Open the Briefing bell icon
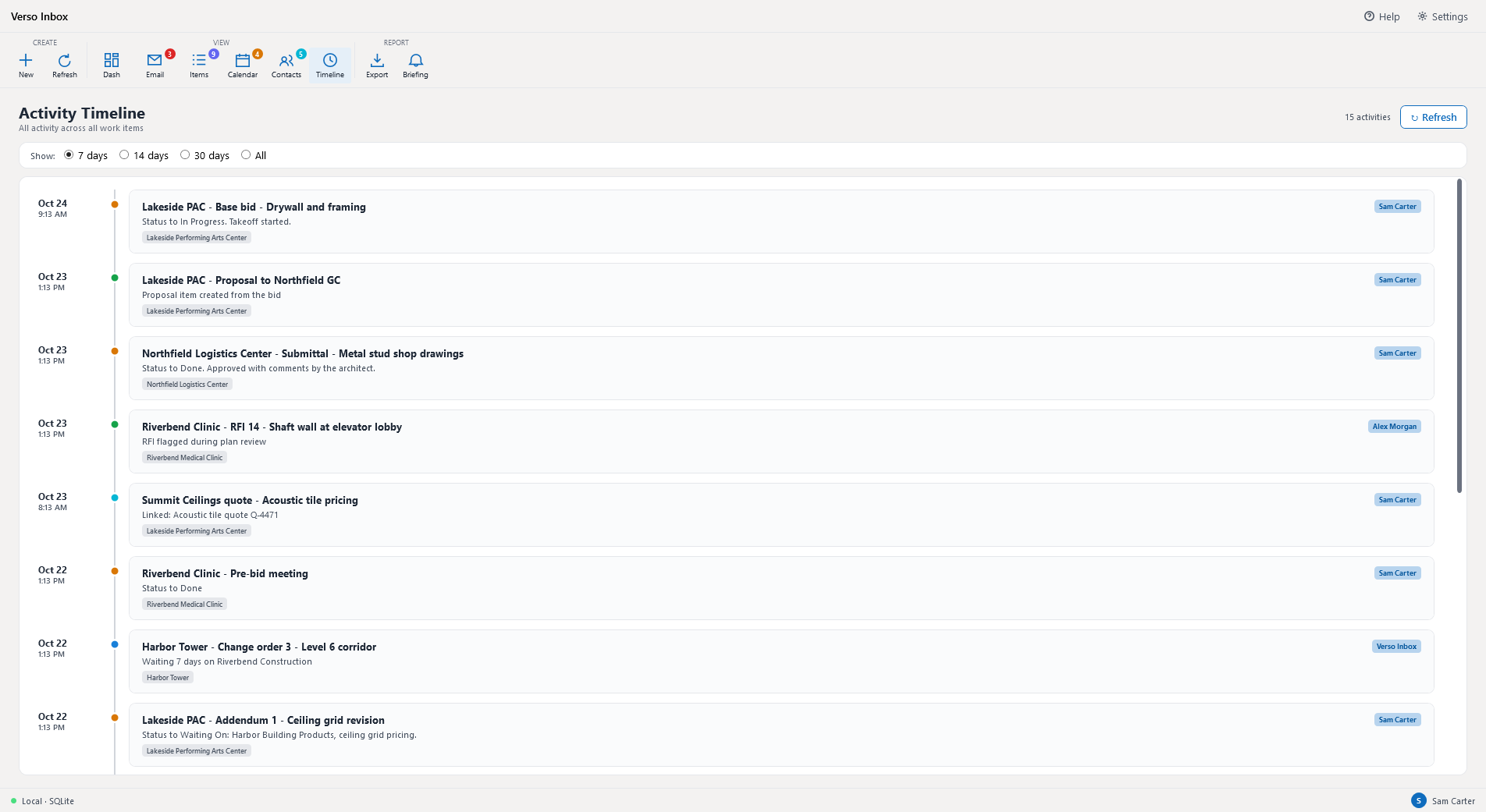 point(415,61)
